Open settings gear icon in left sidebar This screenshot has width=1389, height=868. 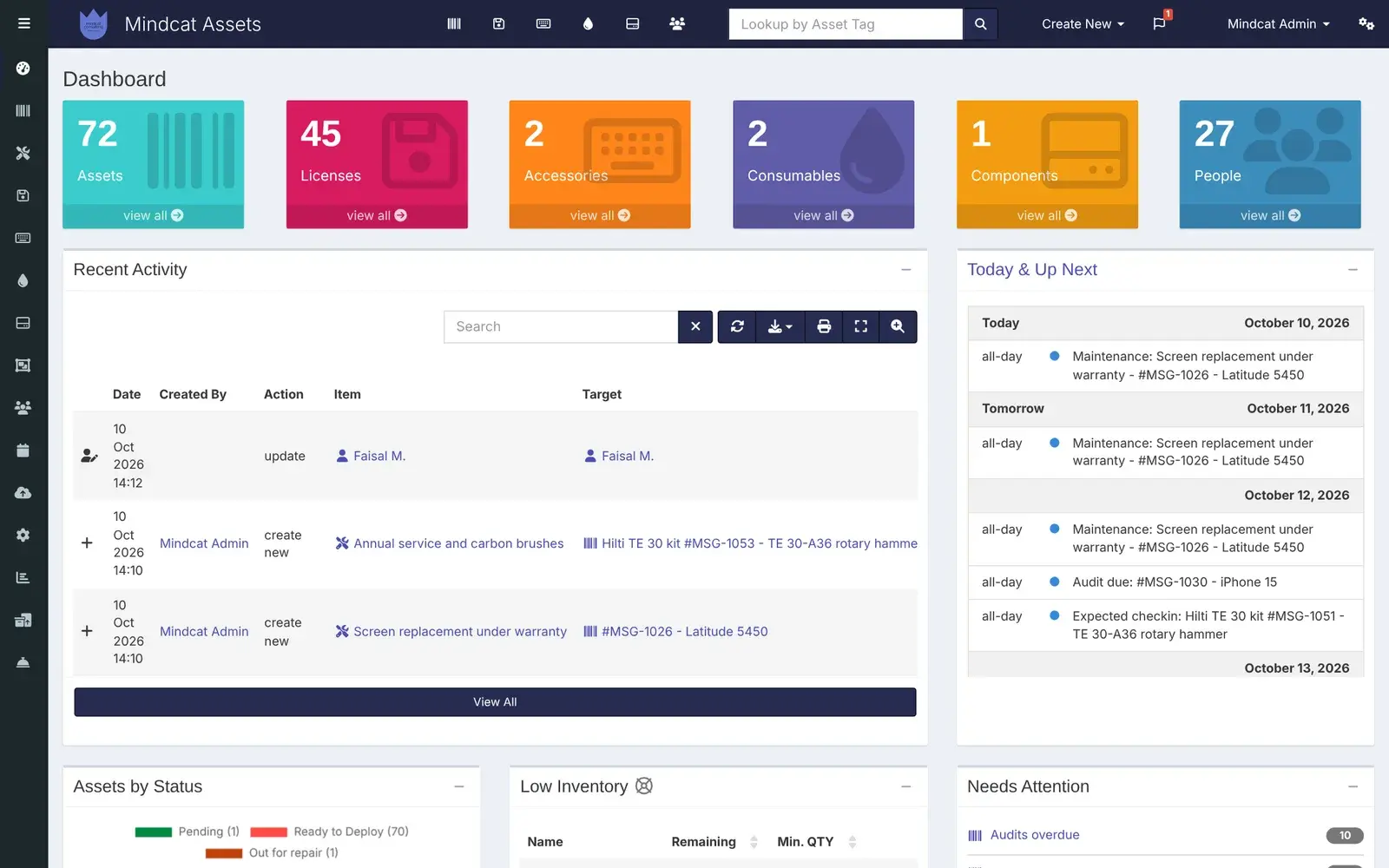[x=23, y=535]
